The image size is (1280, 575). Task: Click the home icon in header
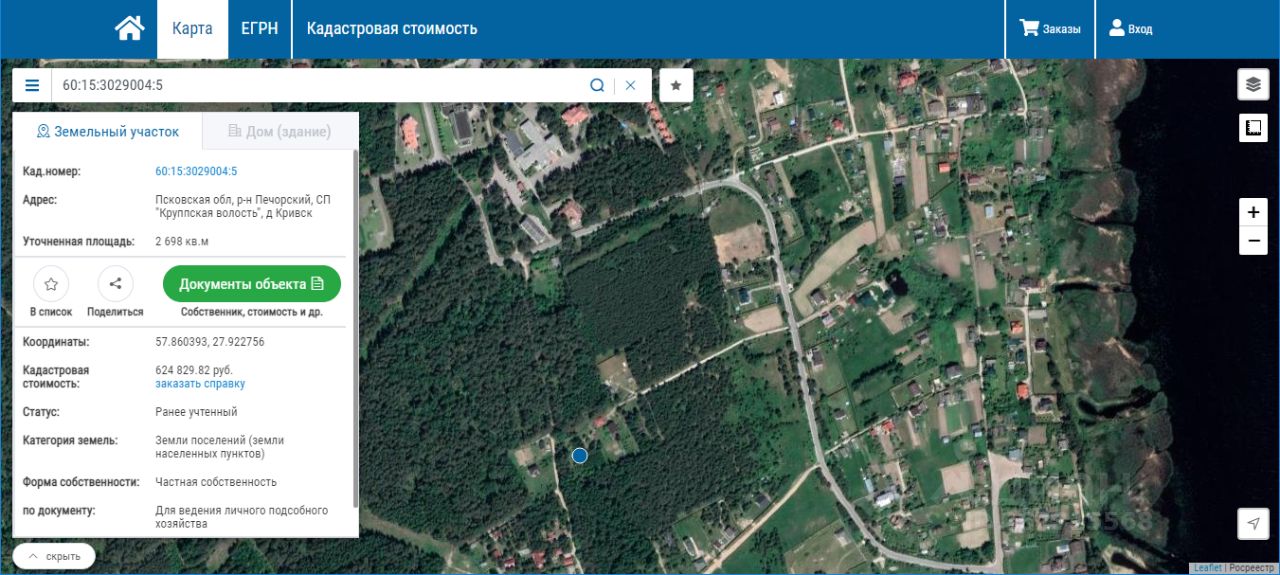click(130, 28)
